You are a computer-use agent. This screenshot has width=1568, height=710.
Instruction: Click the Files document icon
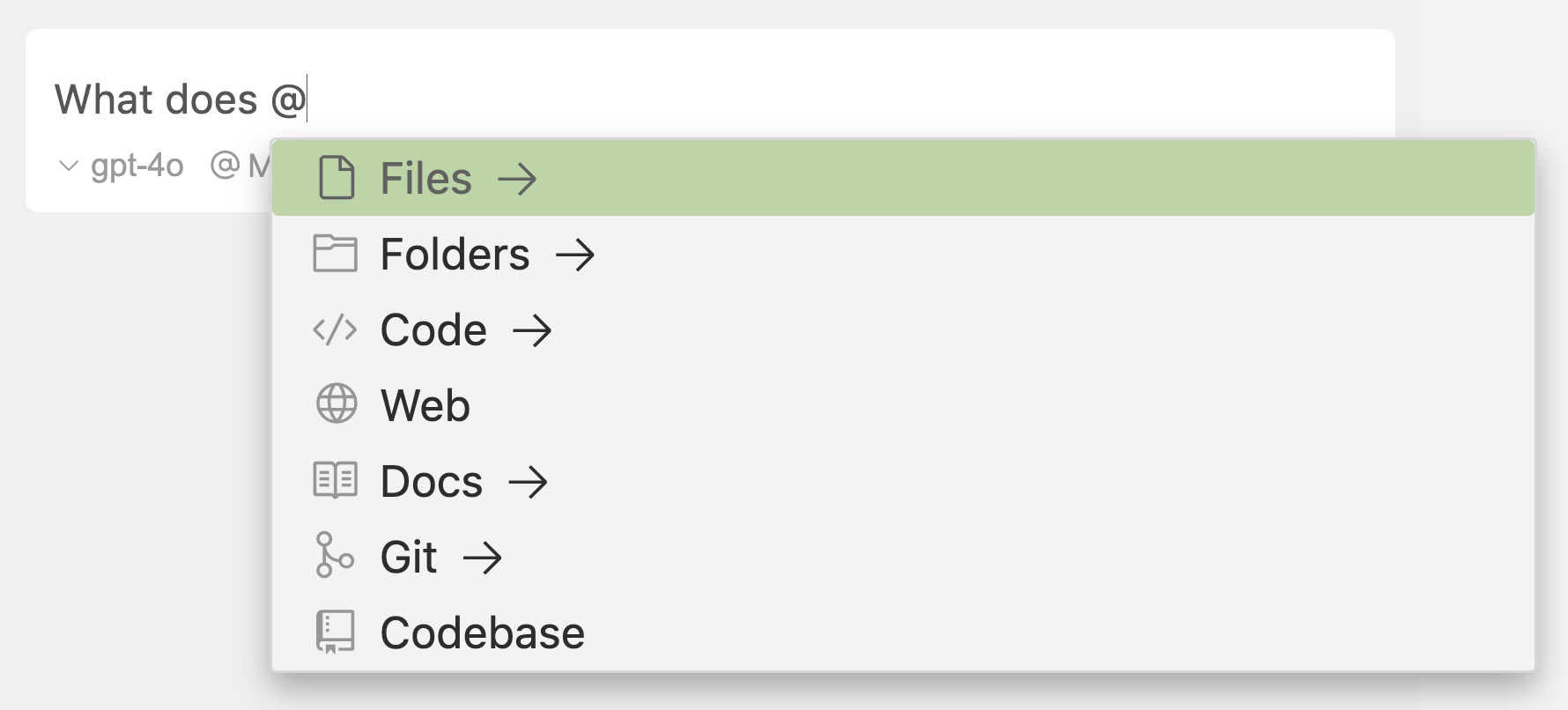[x=336, y=177]
